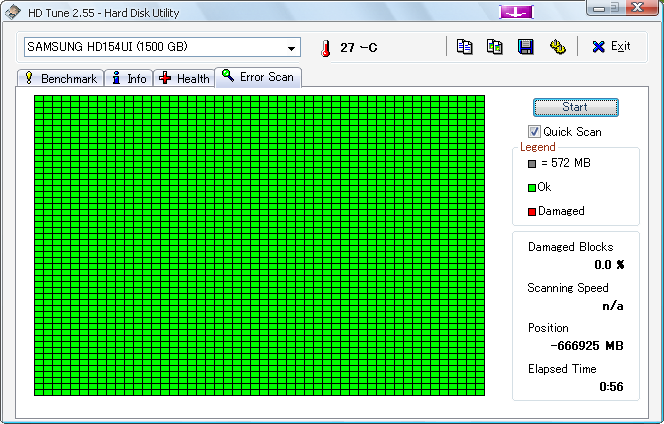Select the Error Scan tab
664x424 pixels.
(258, 77)
